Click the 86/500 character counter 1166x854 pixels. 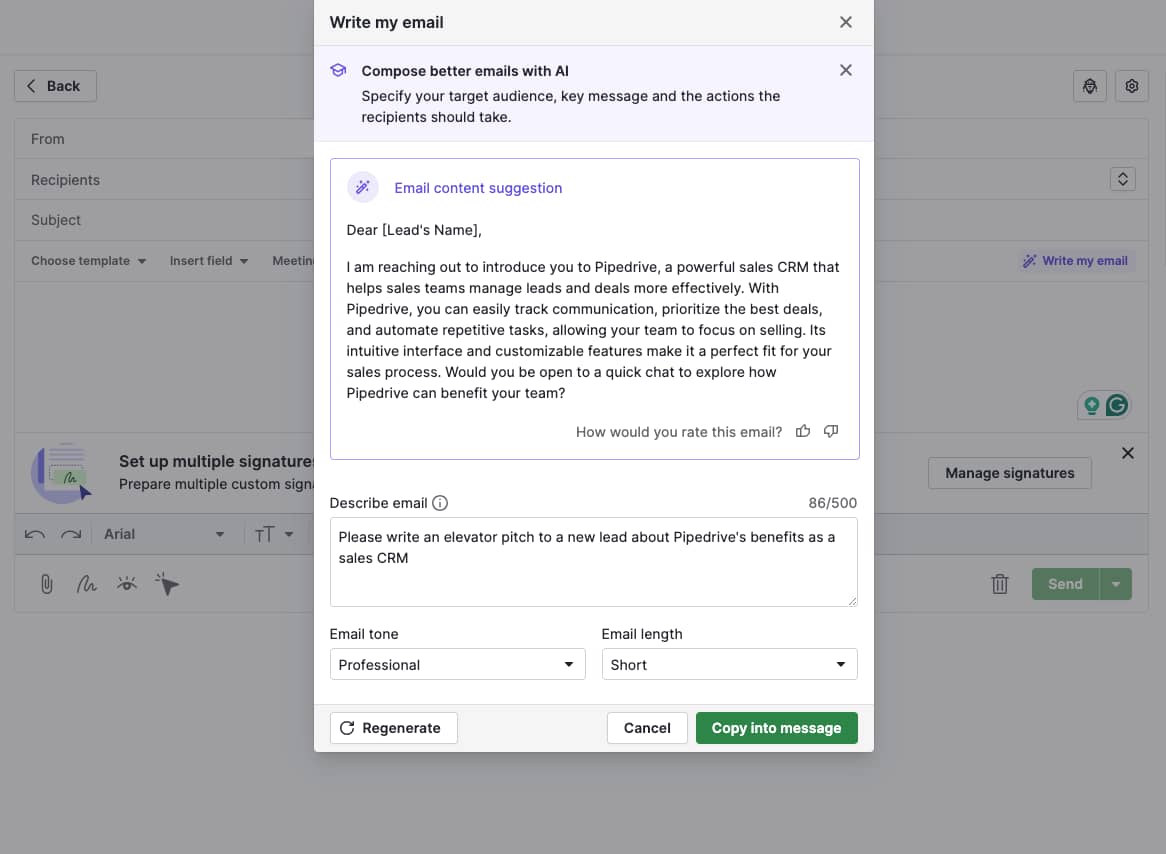[832, 503]
